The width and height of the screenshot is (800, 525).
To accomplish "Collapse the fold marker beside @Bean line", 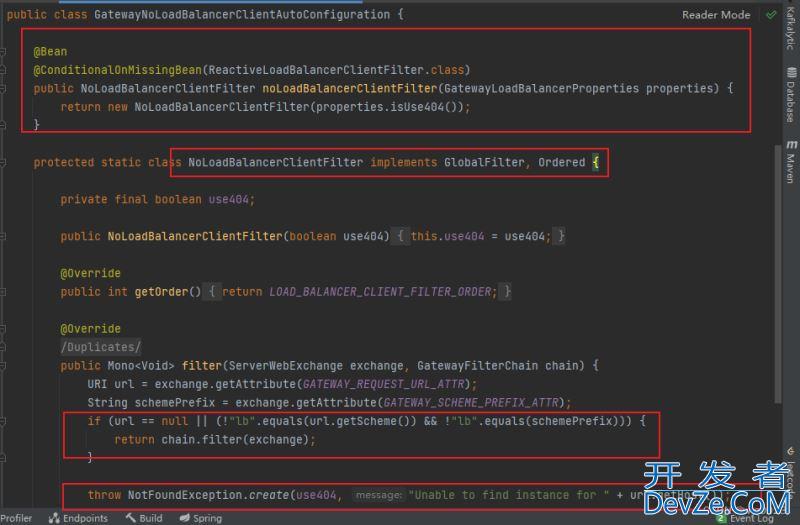I will 3,52.
